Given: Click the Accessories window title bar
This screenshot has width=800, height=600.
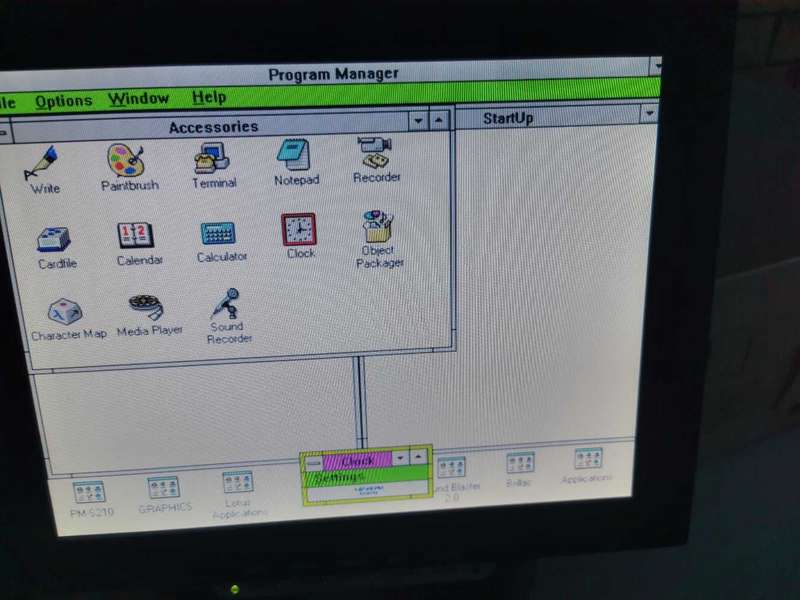Looking at the screenshot, I should click(x=210, y=128).
